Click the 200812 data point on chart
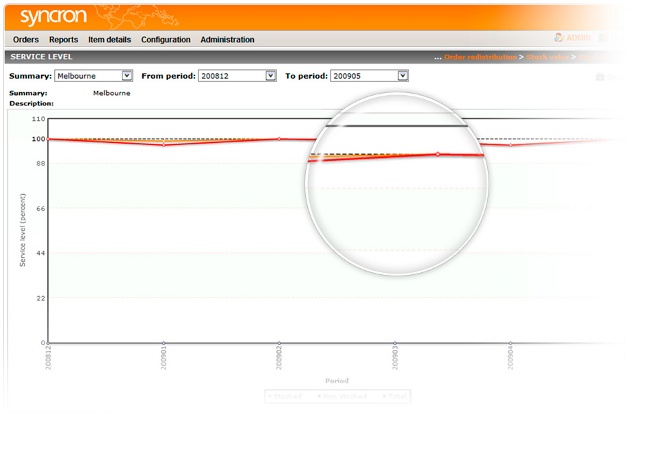 (x=48, y=139)
